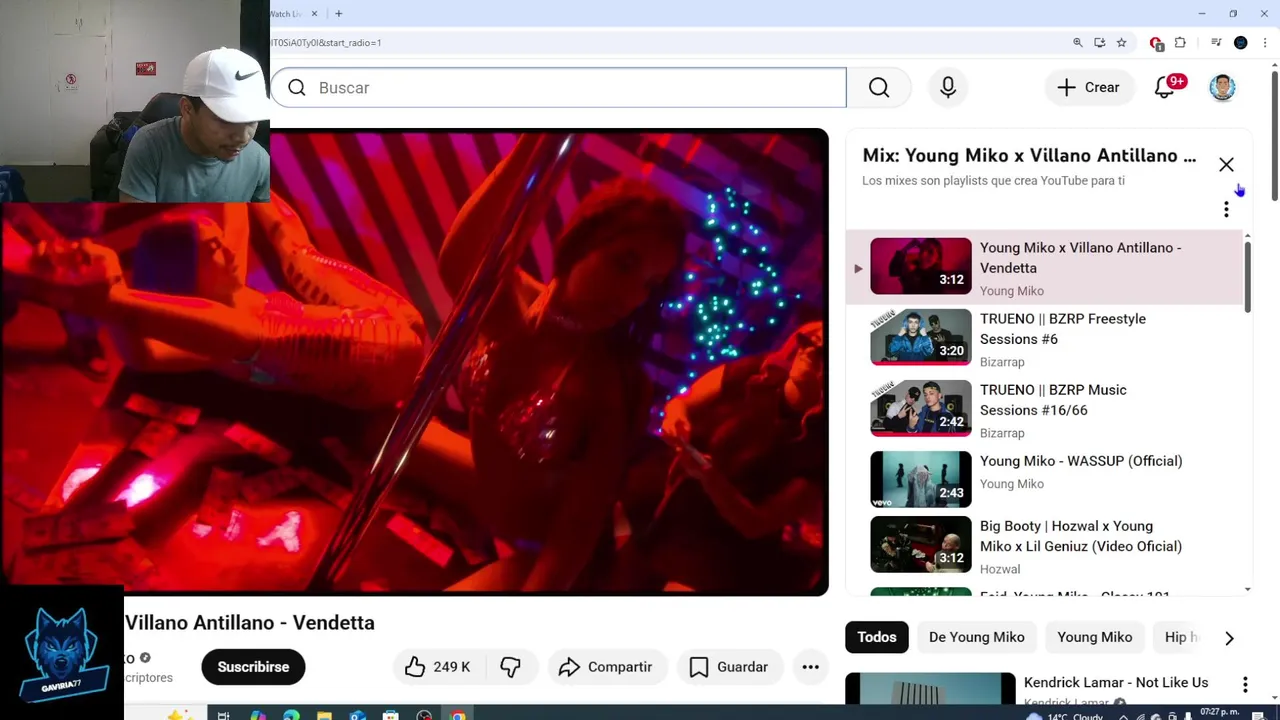The image size is (1280, 720).
Task: Close the Watch Live browser tab
Action: coord(314,14)
